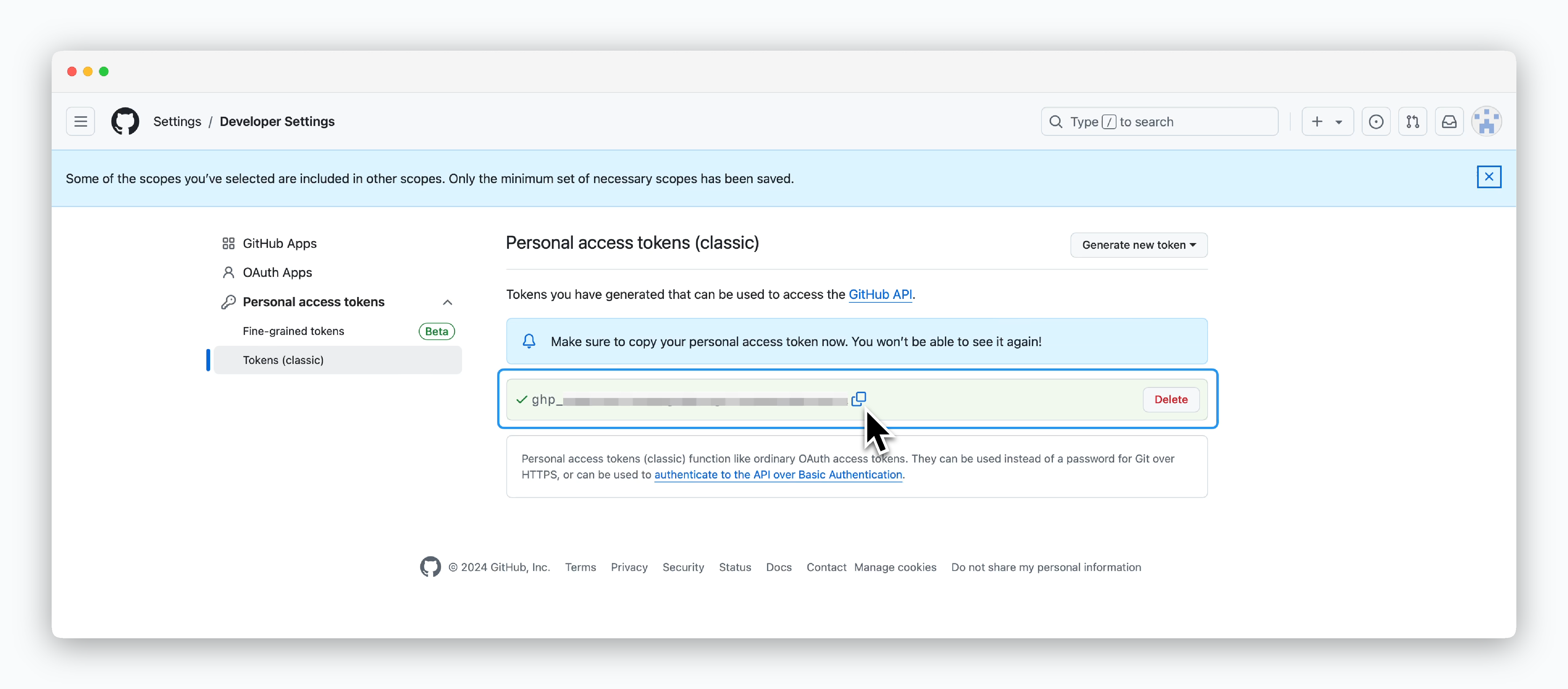
Task: Collapse Personal access tokens section
Action: 447,302
